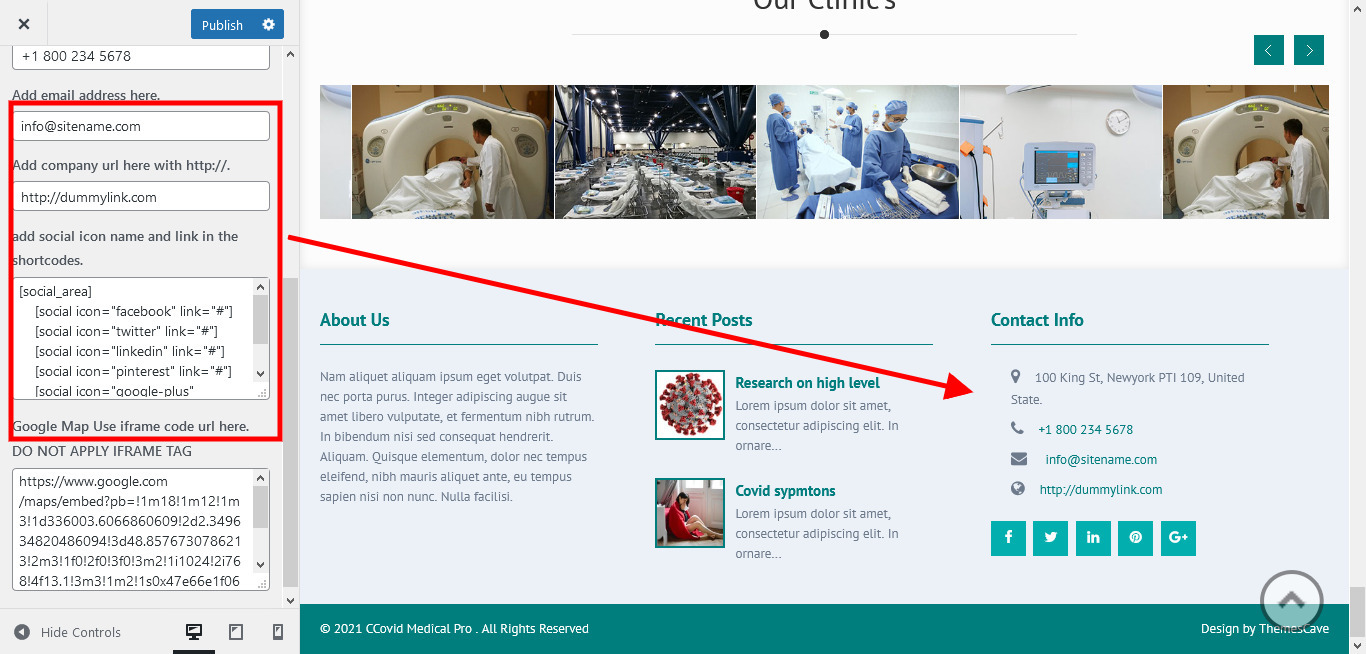Click the back-to-top round chevron button
The width and height of the screenshot is (1366, 654).
pyautogui.click(x=1292, y=602)
